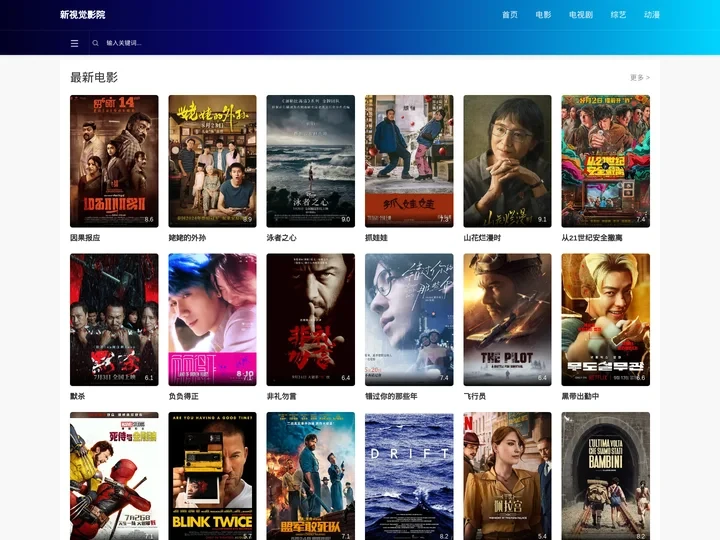Click the 山花烂漫时 title text

click(482, 238)
